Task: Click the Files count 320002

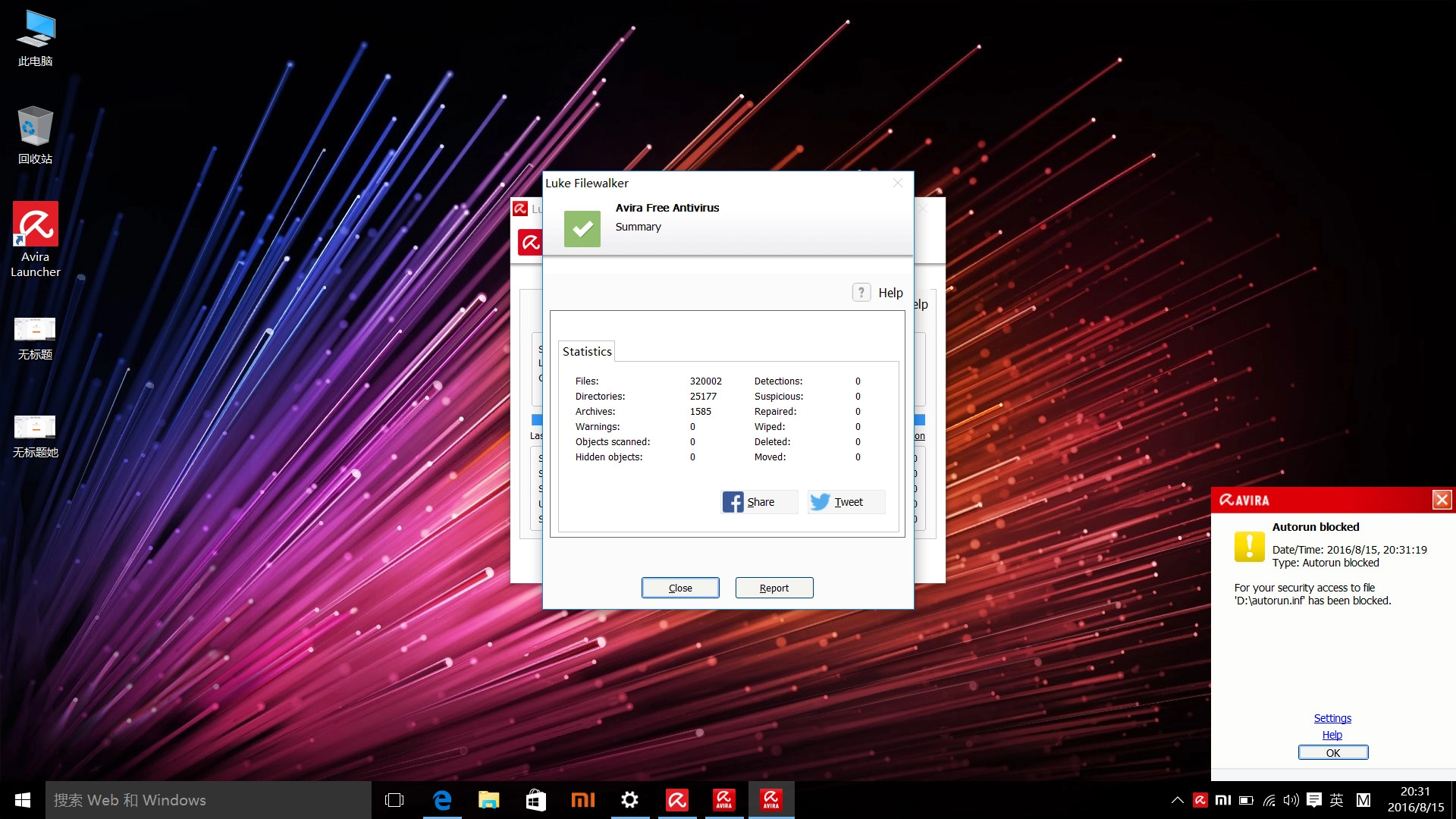Action: click(x=705, y=381)
